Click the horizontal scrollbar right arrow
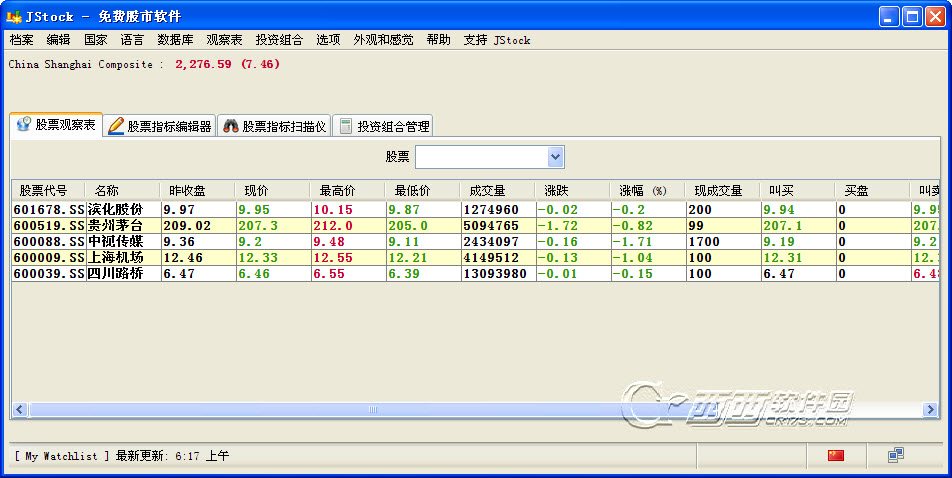The image size is (952, 478). point(930,409)
